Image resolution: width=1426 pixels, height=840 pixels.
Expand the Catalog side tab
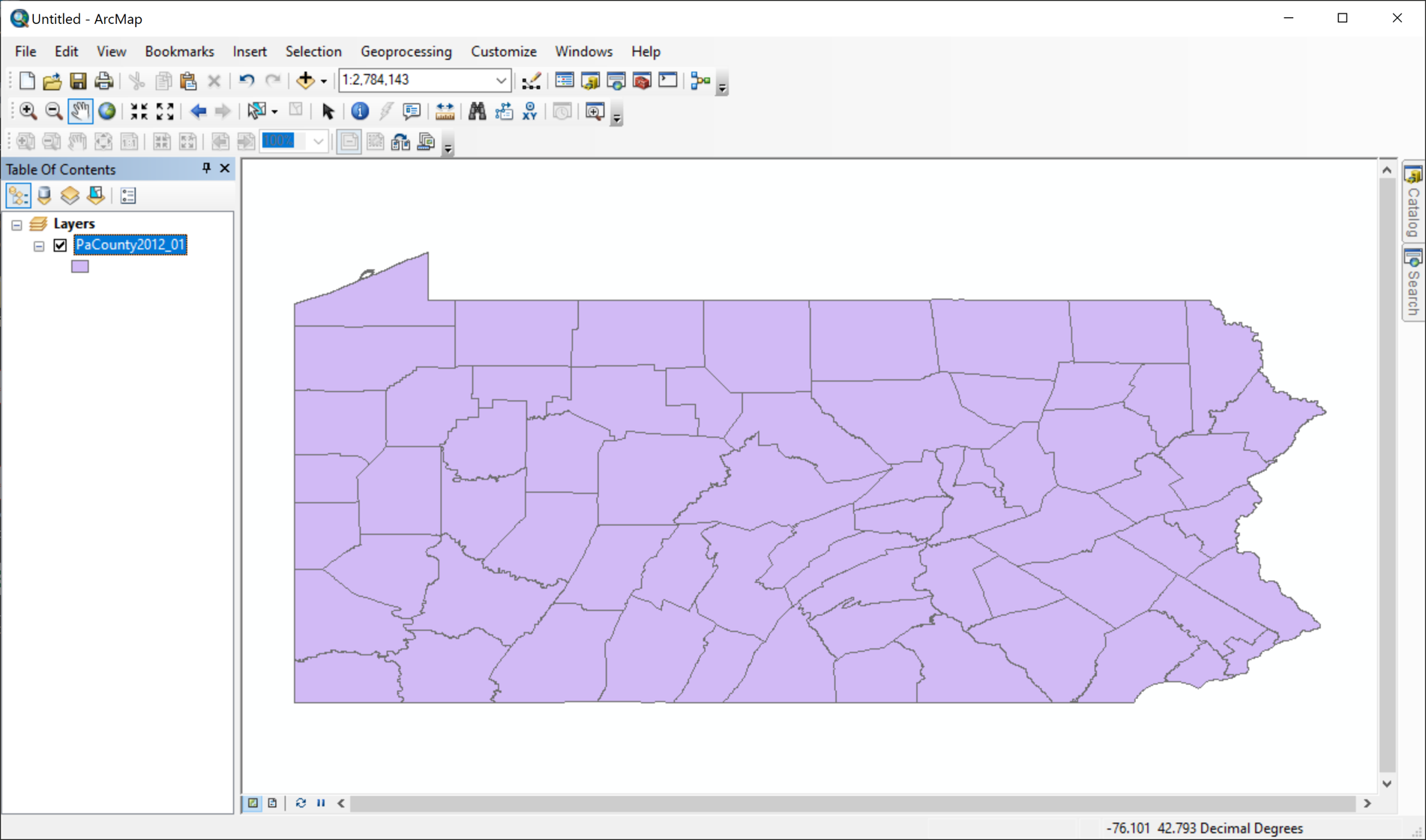pos(1413,203)
